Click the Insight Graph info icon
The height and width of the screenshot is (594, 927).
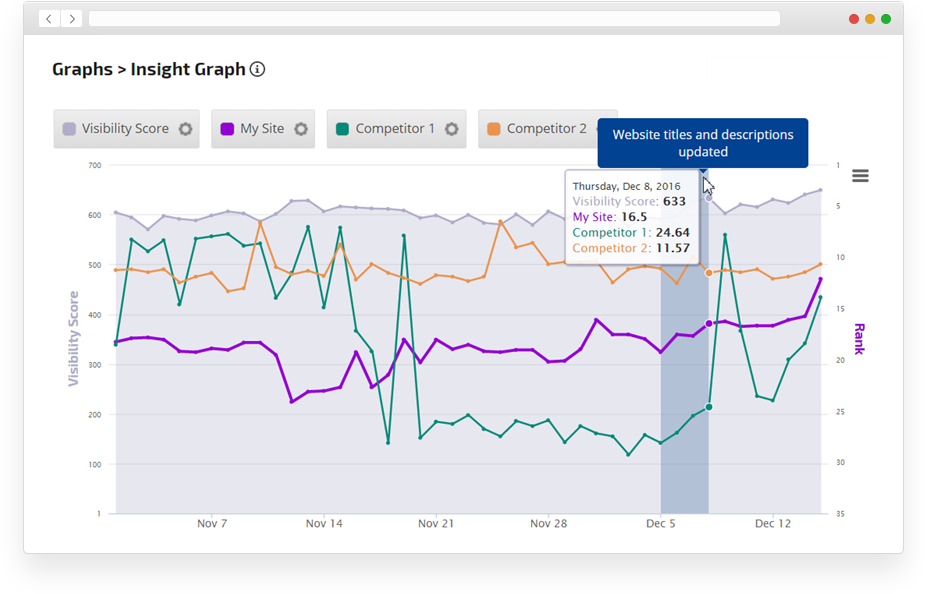pyautogui.click(x=258, y=70)
